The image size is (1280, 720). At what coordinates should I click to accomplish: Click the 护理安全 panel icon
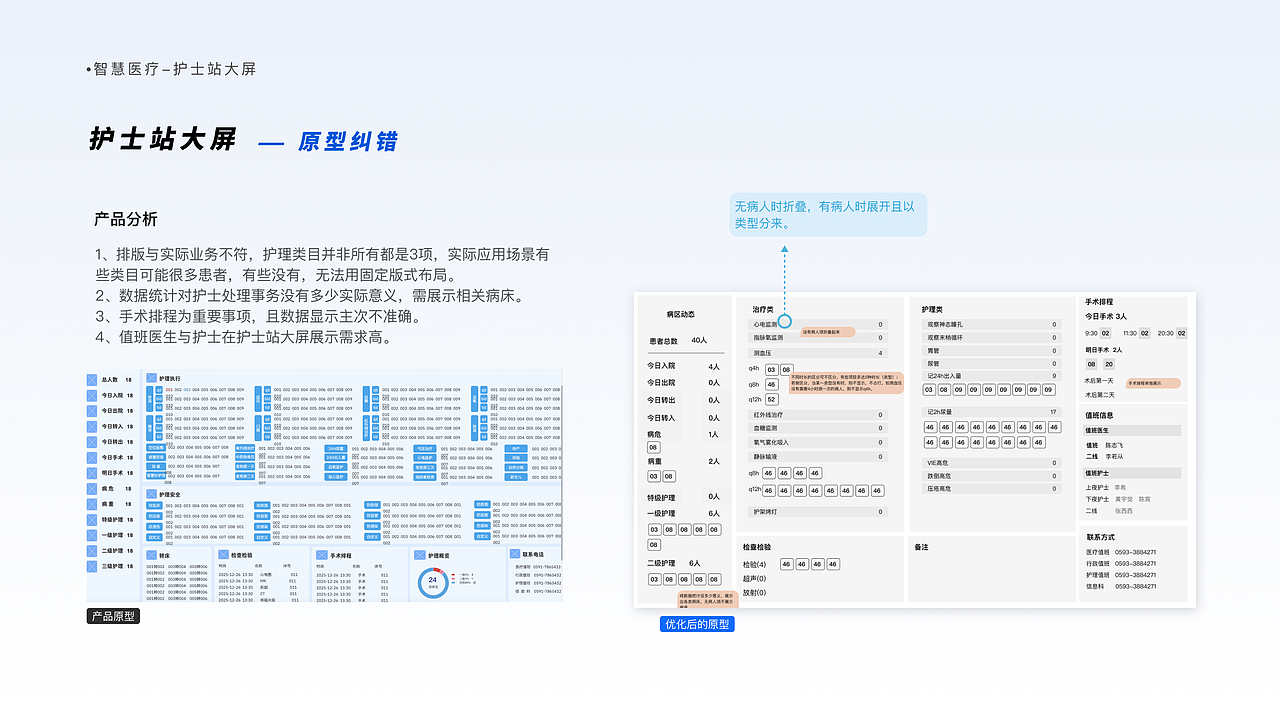(152, 494)
